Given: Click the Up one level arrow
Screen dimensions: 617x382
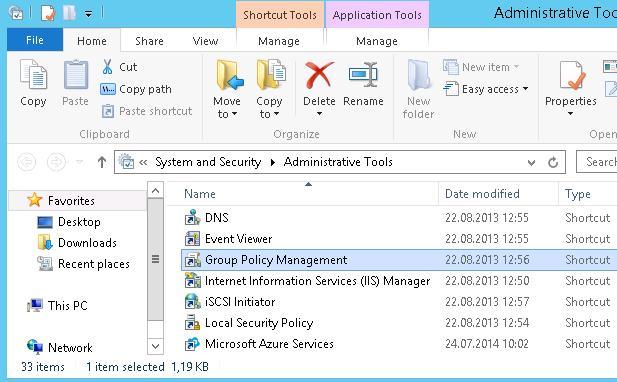Looking at the screenshot, I should point(102,162).
